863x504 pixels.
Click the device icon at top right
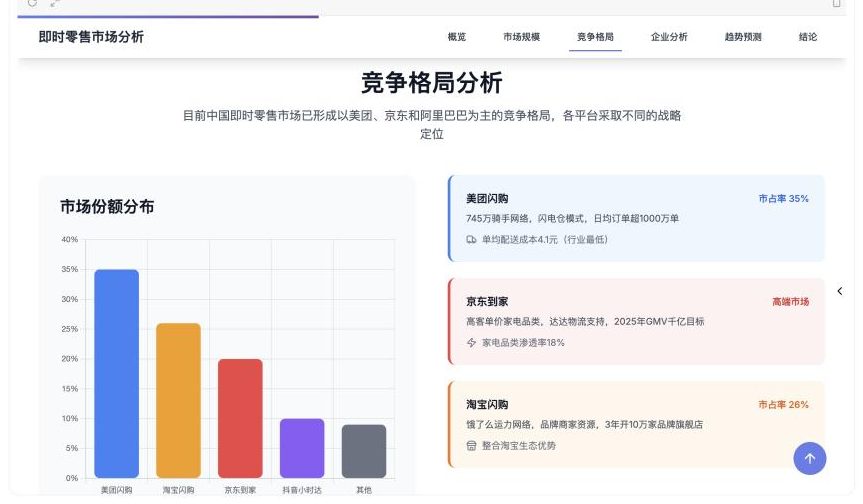[836, 4]
